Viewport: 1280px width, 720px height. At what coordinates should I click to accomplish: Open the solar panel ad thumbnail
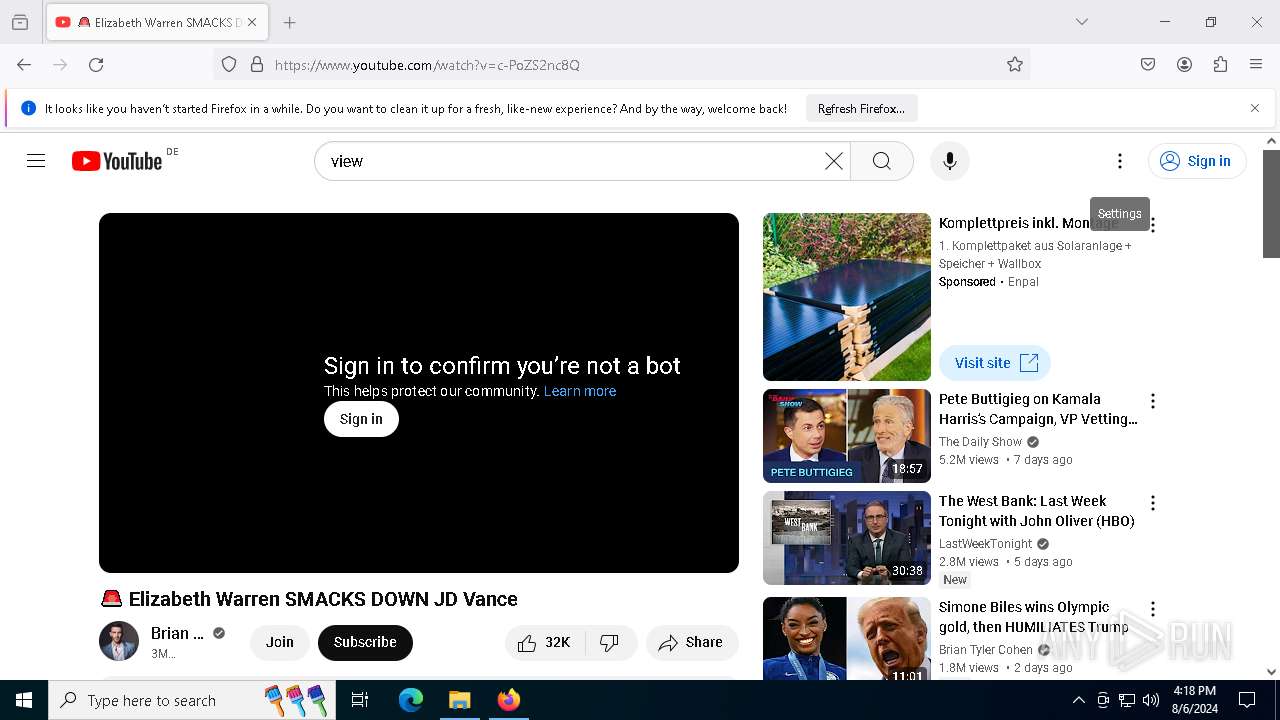tap(847, 297)
